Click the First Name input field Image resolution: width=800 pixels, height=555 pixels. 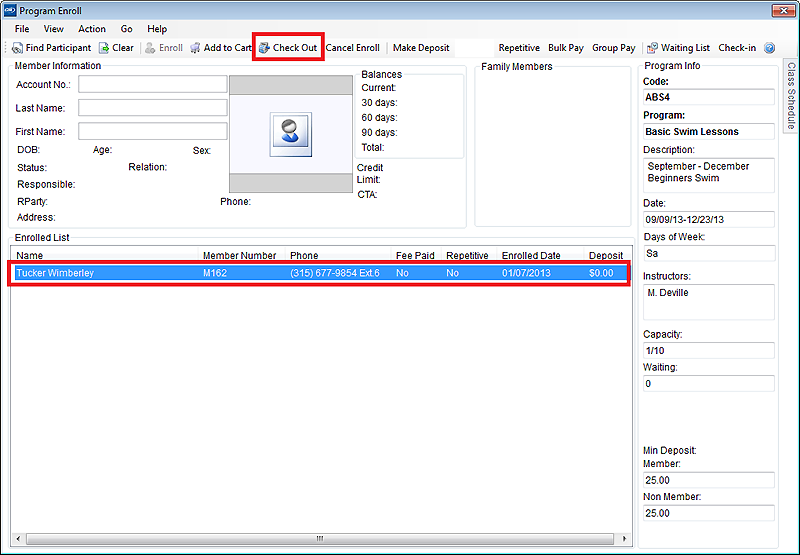pyautogui.click(x=153, y=131)
